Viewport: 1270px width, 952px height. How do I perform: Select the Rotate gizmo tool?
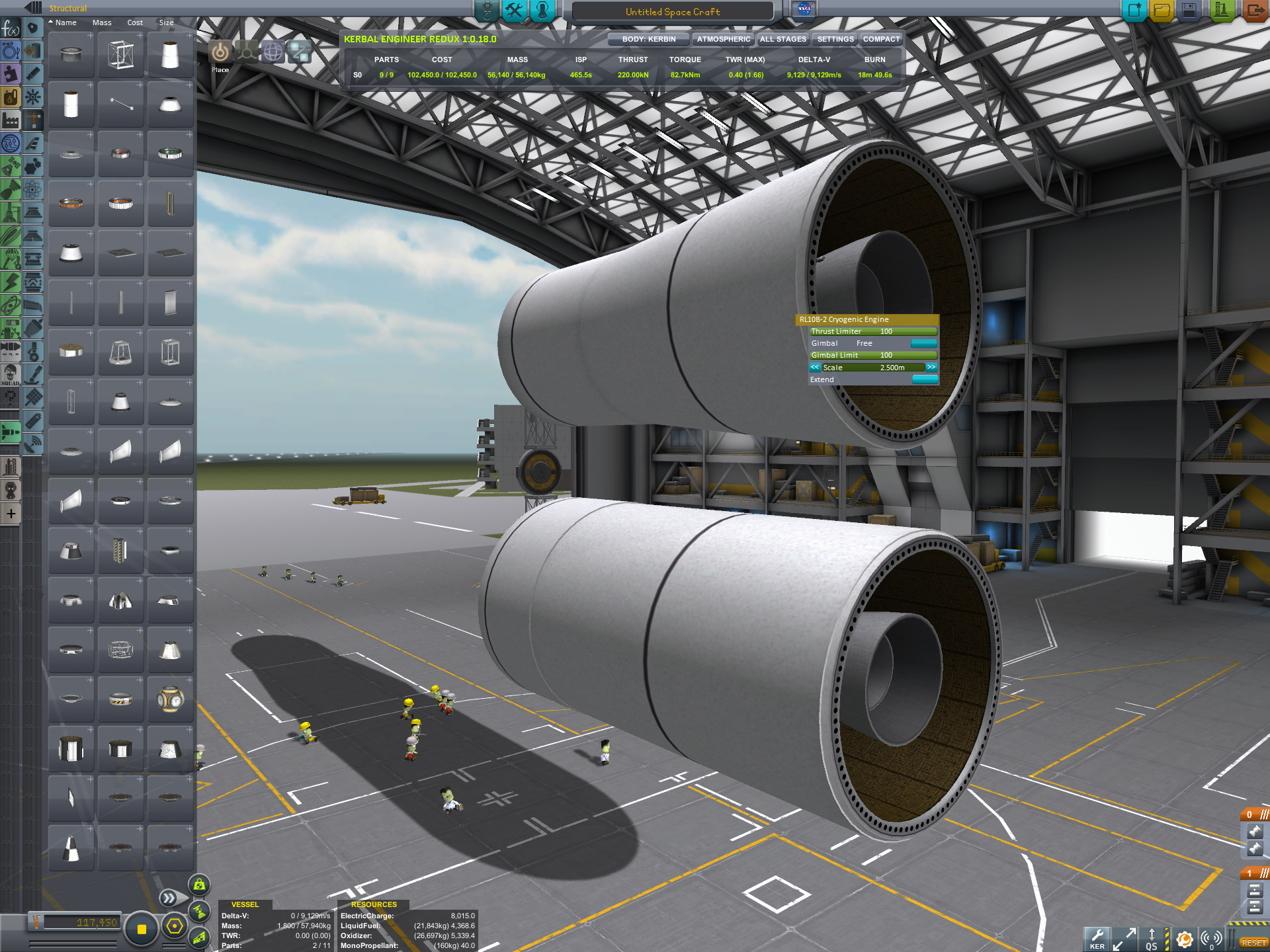pyautogui.click(x=273, y=52)
